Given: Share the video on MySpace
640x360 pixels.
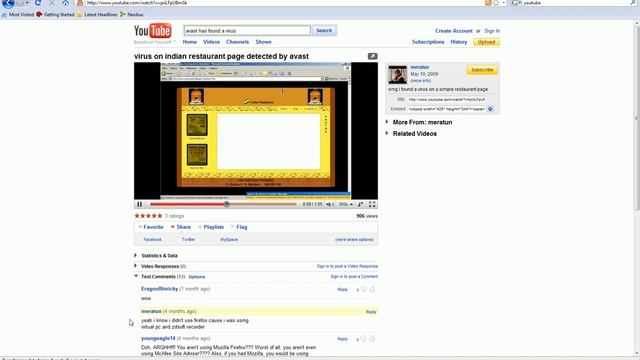Looking at the screenshot, I should tap(229, 240).
